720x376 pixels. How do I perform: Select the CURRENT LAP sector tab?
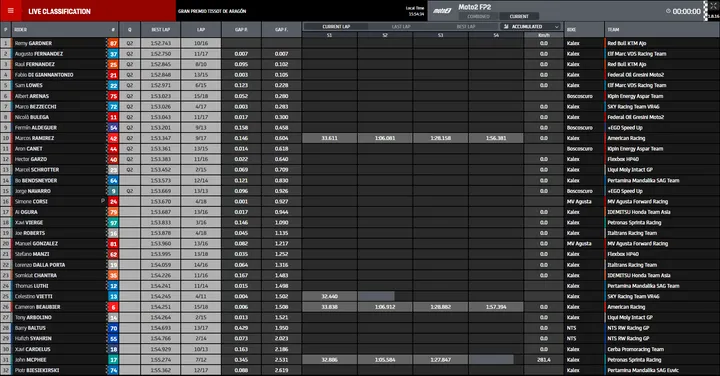point(336,27)
